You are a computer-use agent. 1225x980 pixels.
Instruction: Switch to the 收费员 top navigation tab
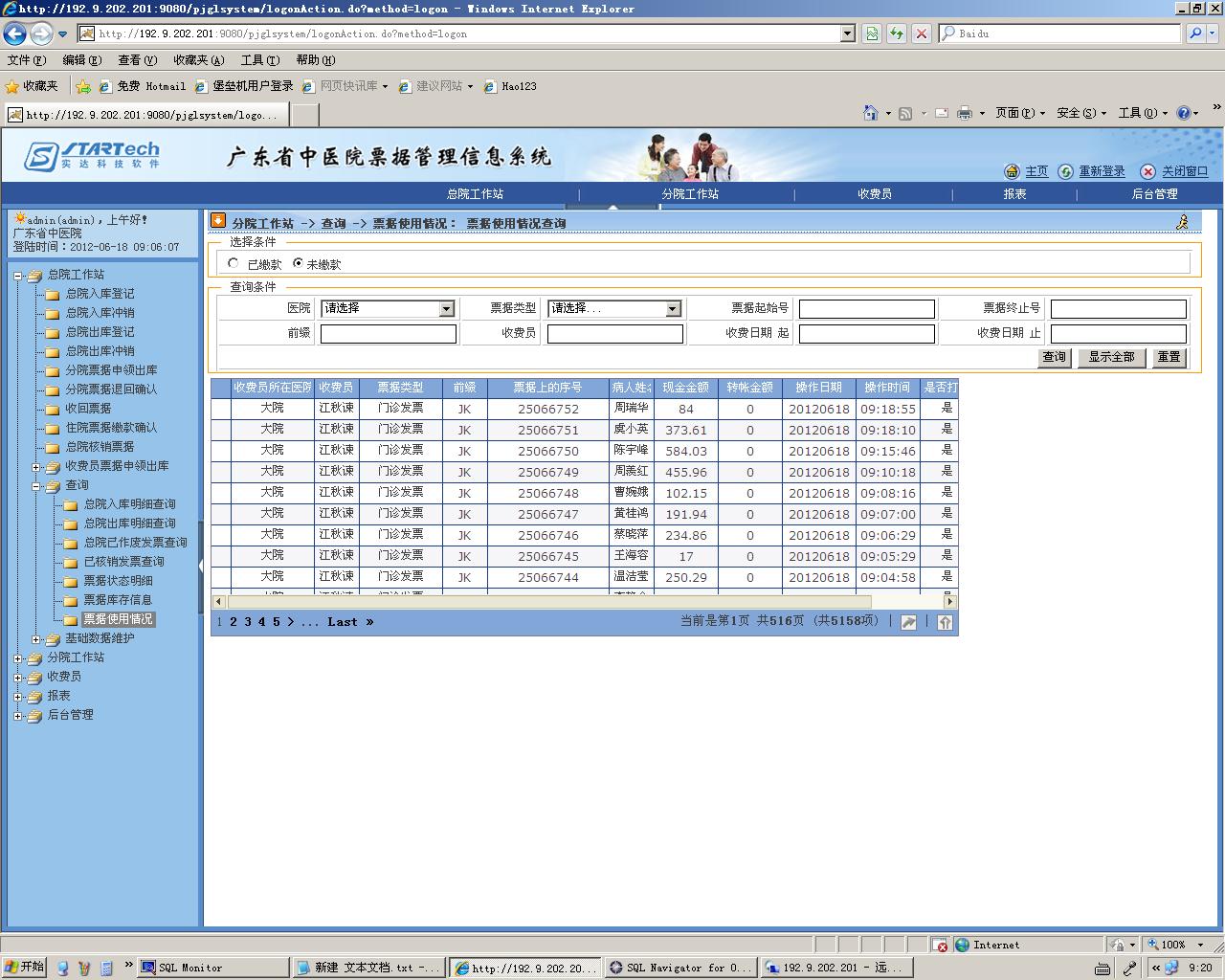[x=875, y=194]
